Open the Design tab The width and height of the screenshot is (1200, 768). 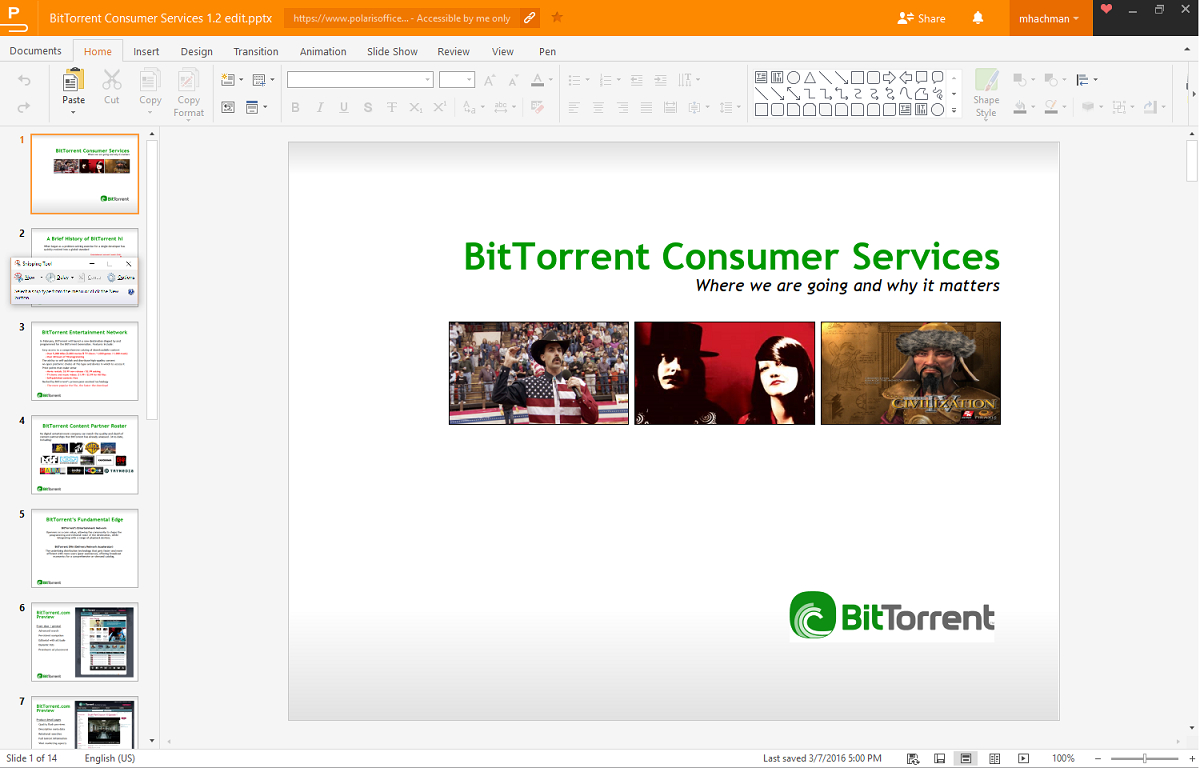coord(196,51)
